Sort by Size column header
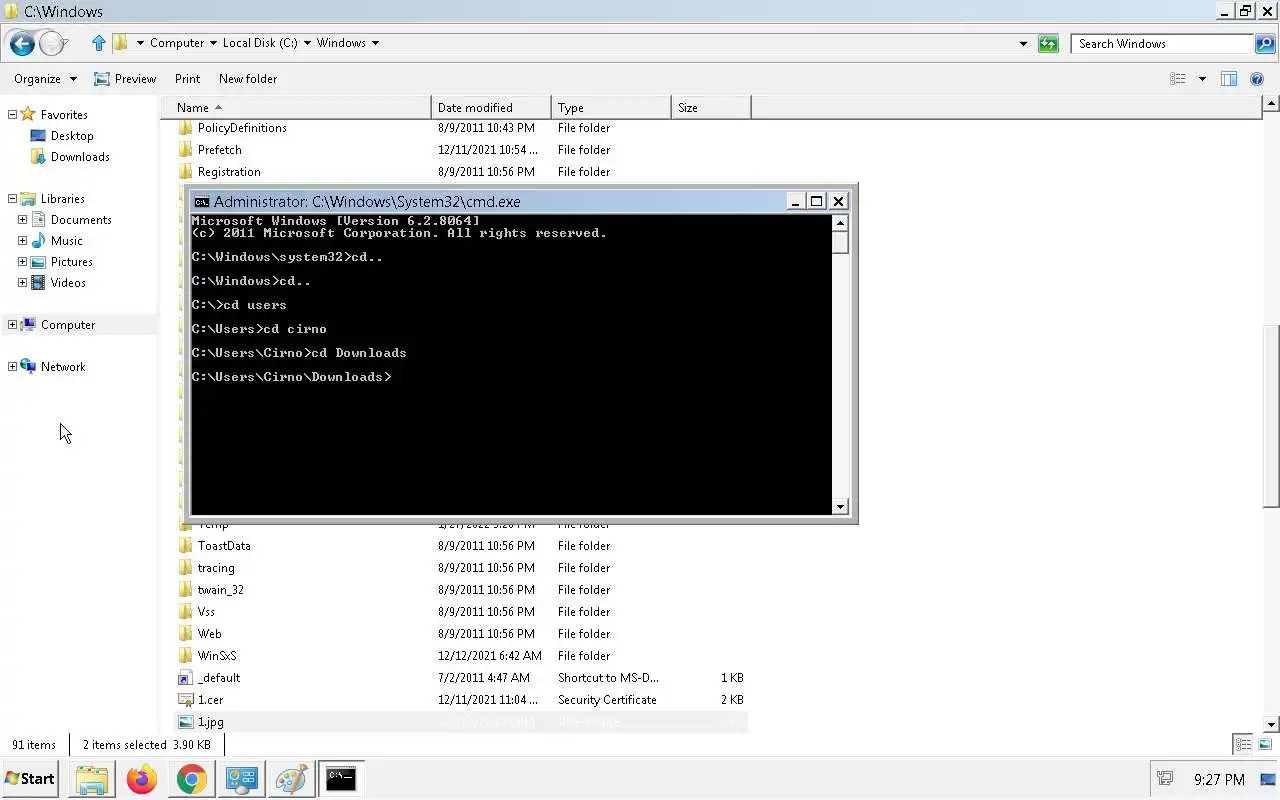Image resolution: width=1280 pixels, height=800 pixels. 711,108
